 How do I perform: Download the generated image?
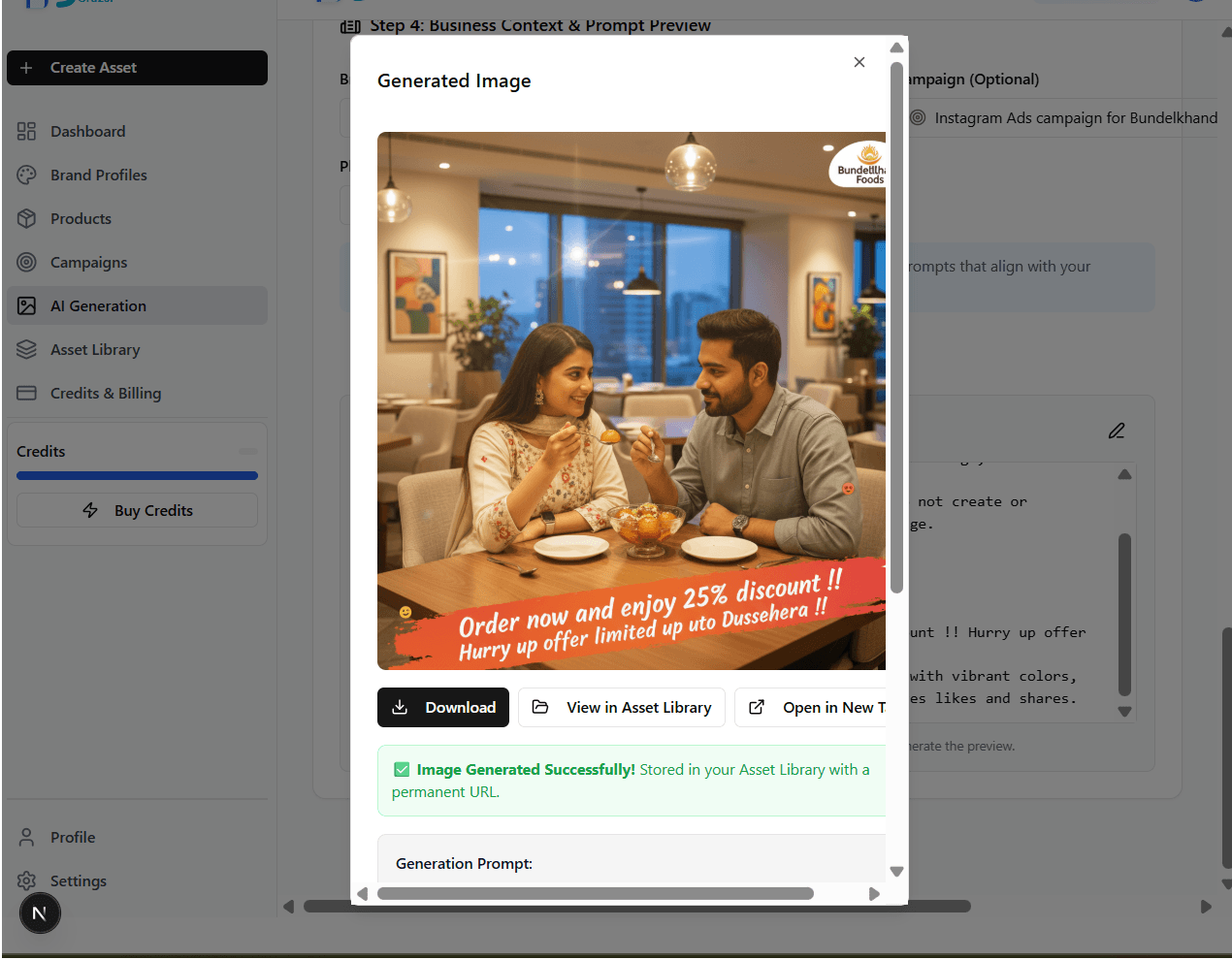pos(442,708)
